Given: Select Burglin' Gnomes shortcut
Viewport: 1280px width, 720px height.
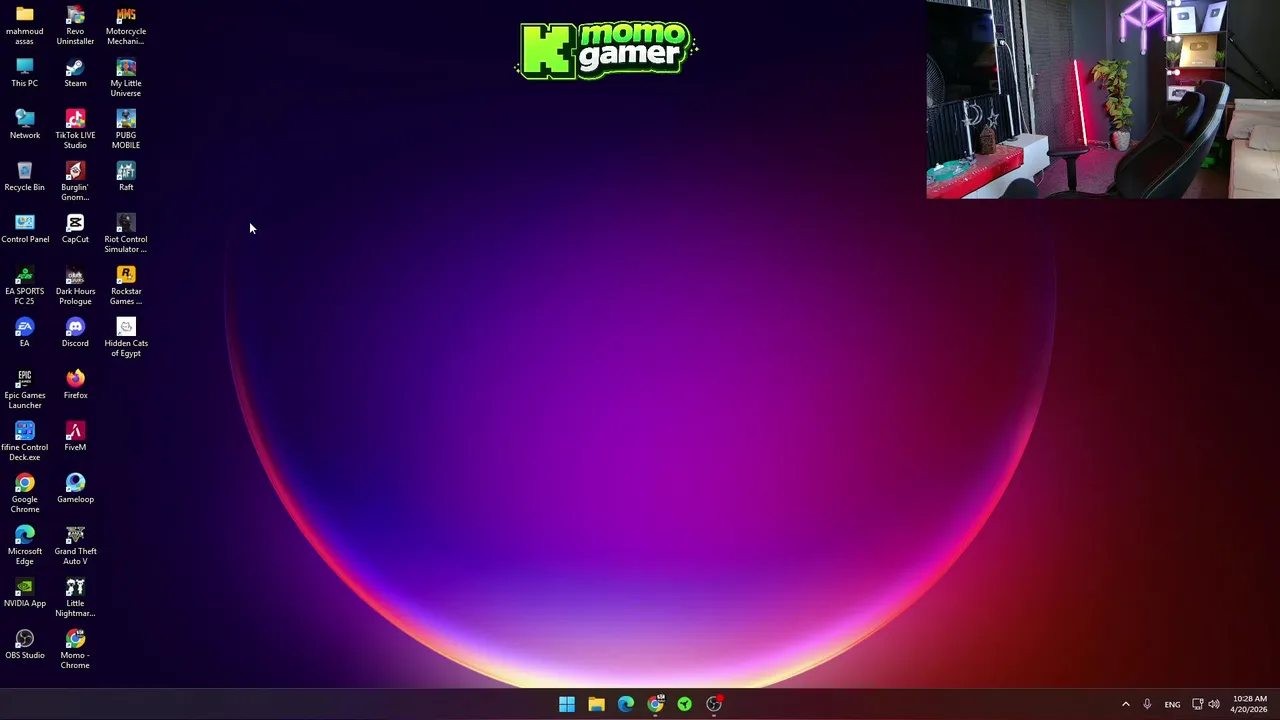Looking at the screenshot, I should (x=75, y=182).
